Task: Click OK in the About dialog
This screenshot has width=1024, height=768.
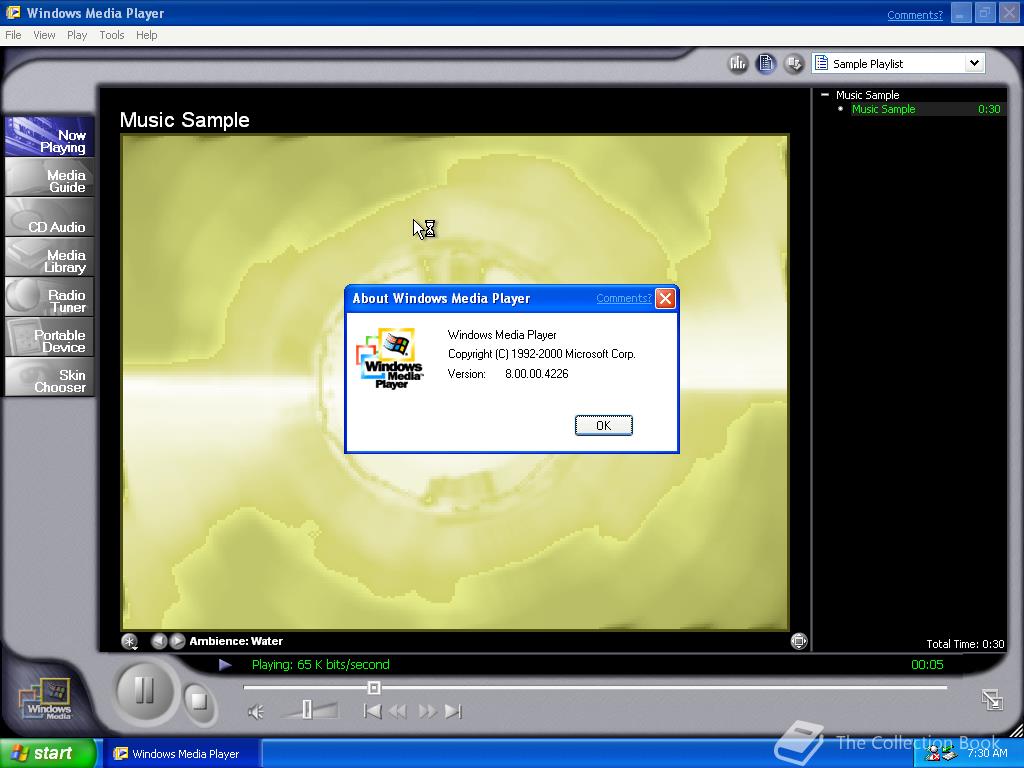Action: click(603, 425)
